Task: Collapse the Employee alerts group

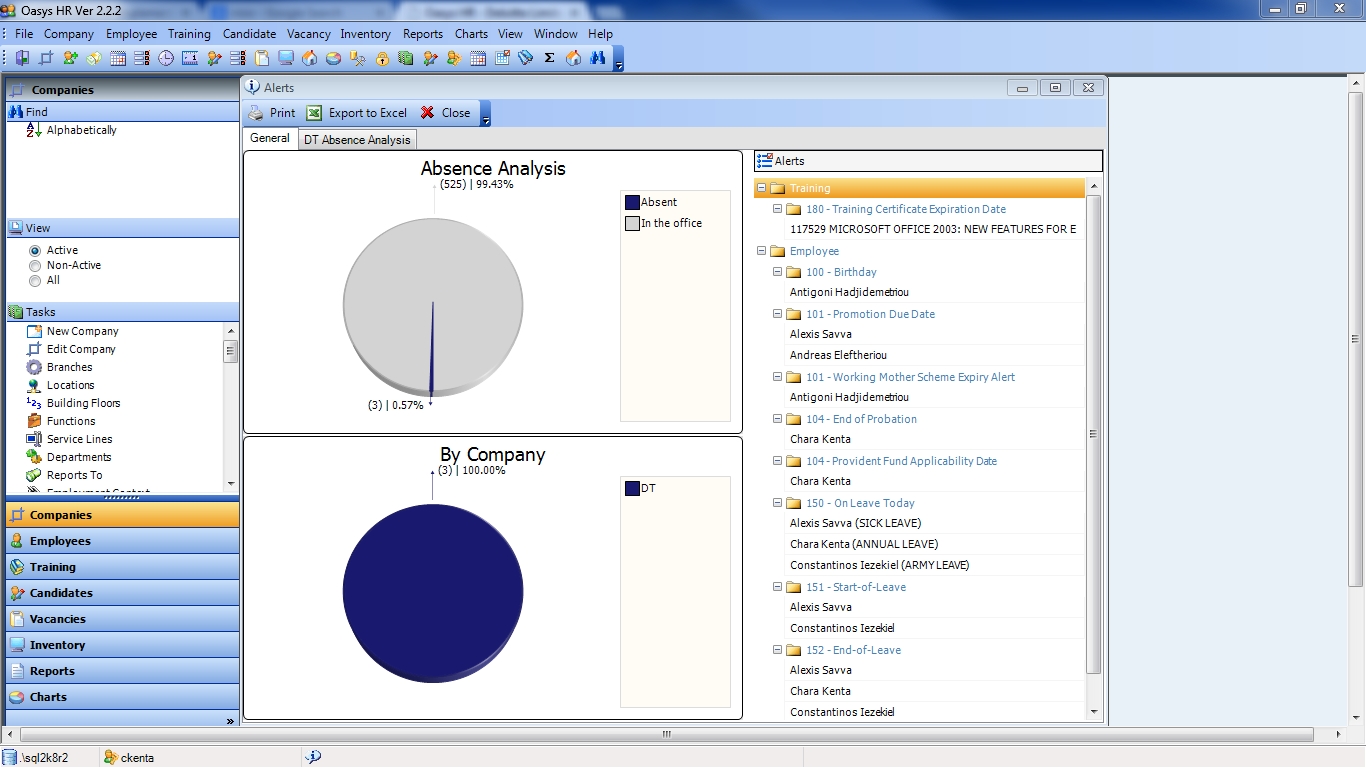Action: point(762,251)
